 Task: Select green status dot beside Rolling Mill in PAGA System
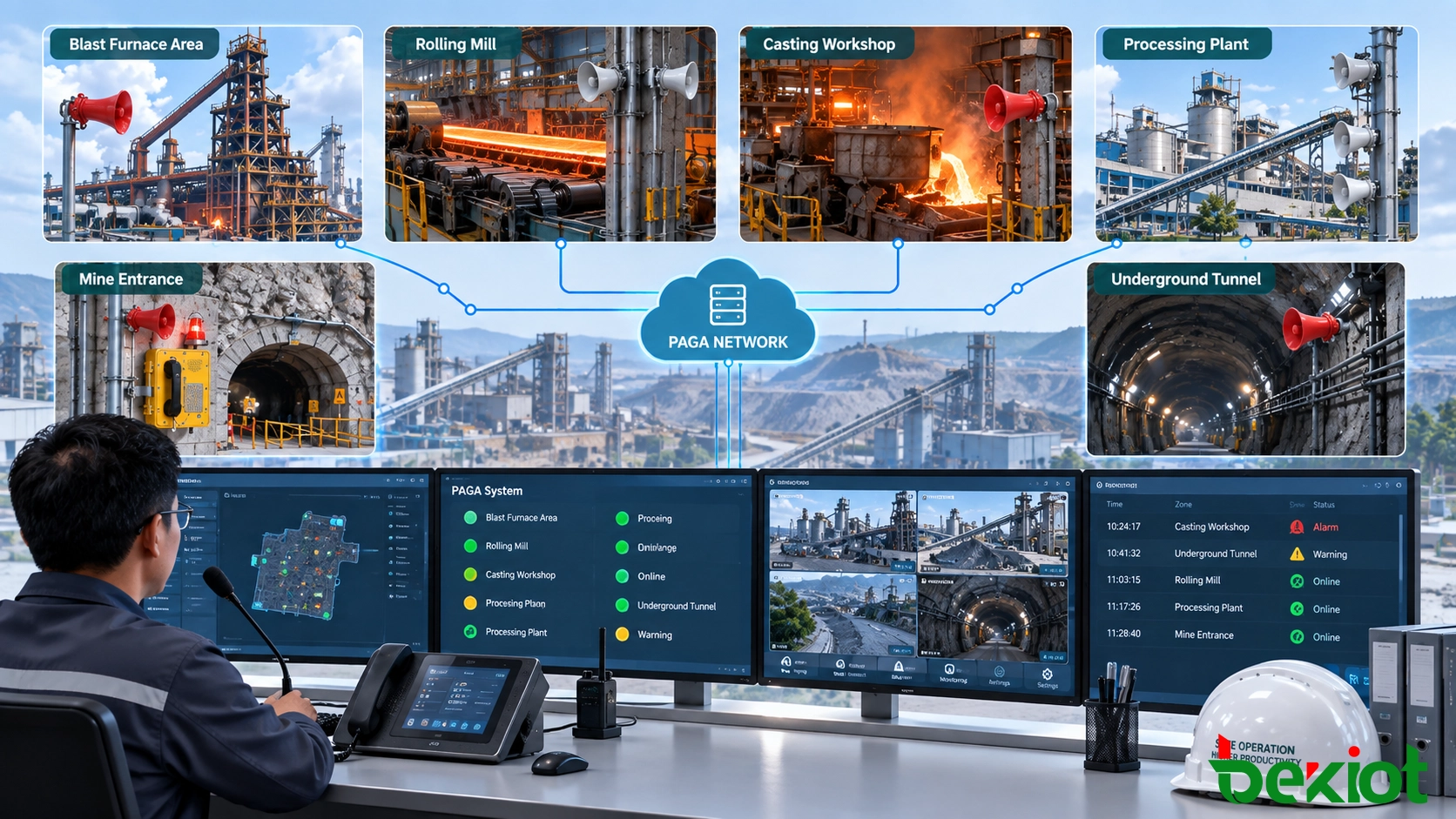470,547
